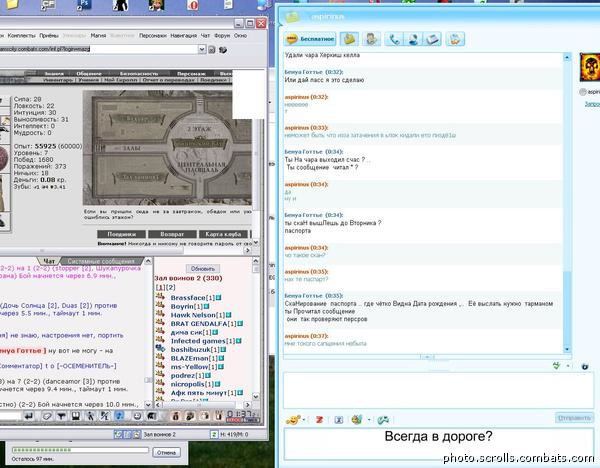Click the Отмена button on progress dialog
Image resolution: width=600 pixels, height=468 pixels.
(x=166, y=452)
